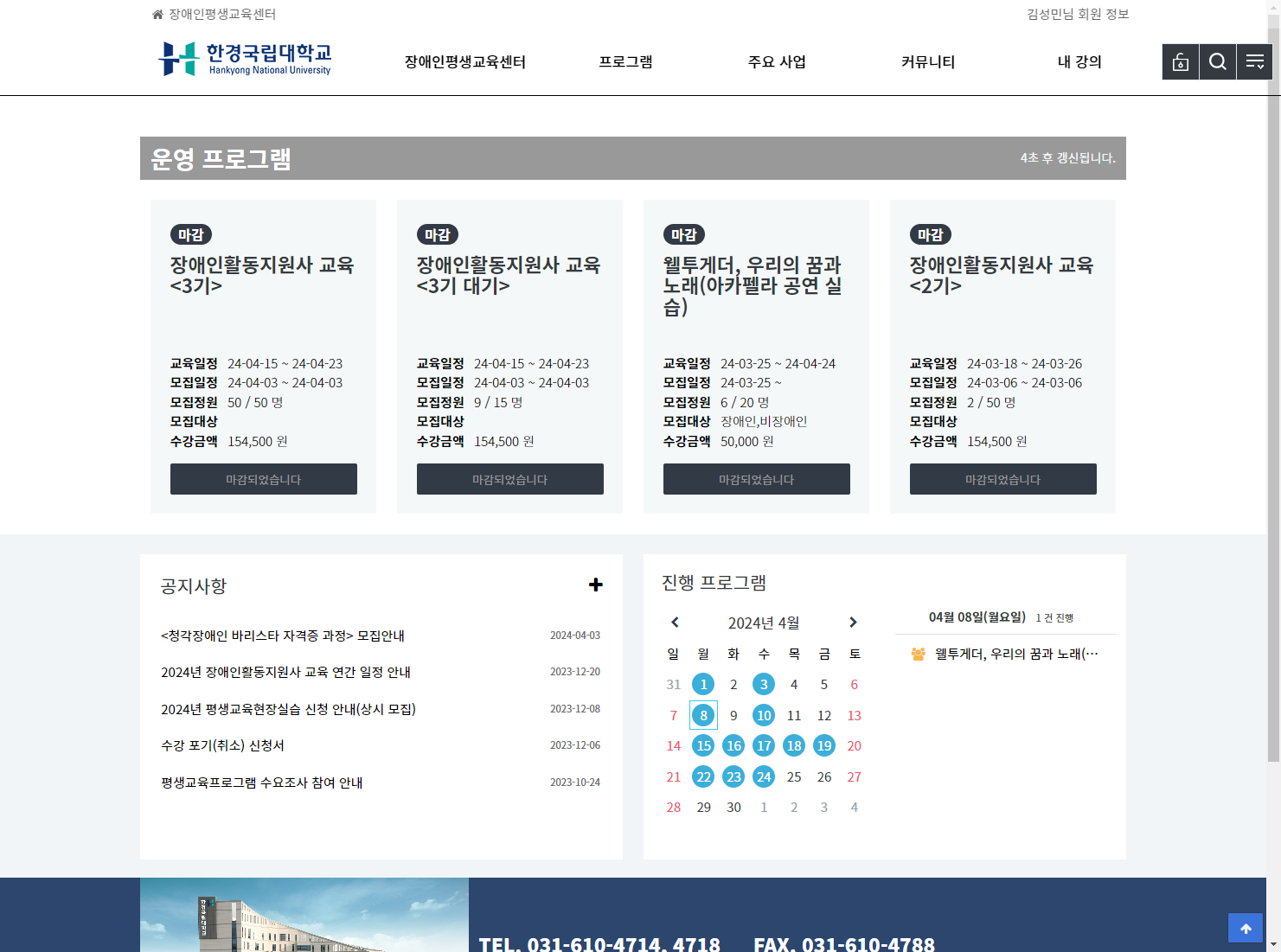The height and width of the screenshot is (952, 1281).
Task: Click 공지사항 section heading
Action: [194, 586]
